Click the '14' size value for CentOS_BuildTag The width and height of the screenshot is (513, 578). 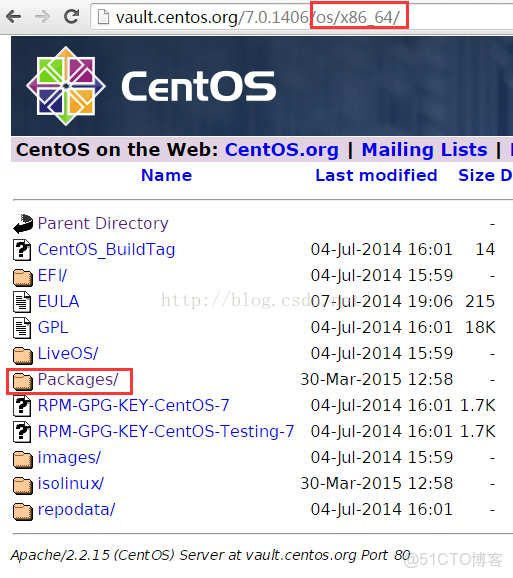click(485, 250)
